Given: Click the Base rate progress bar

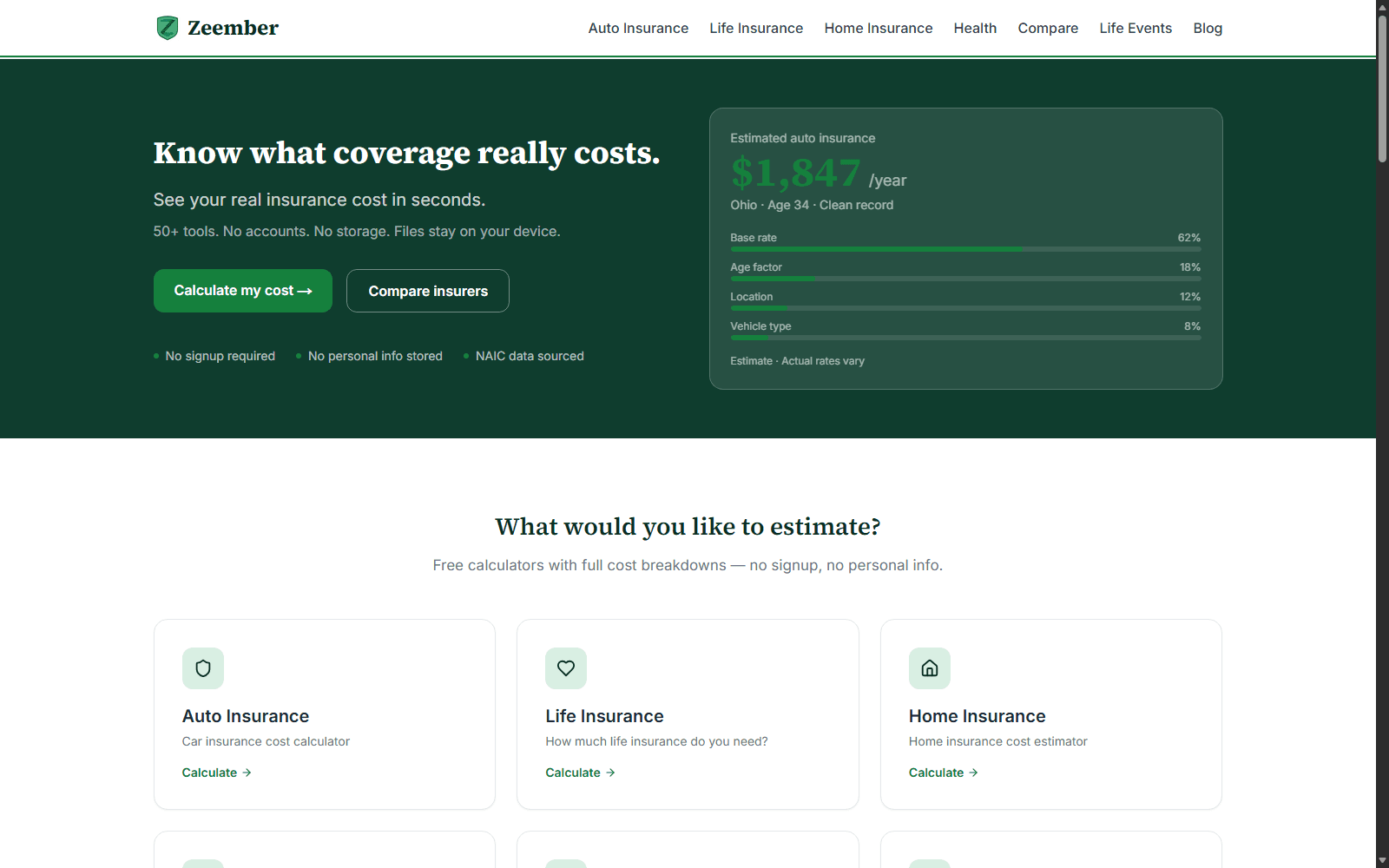Looking at the screenshot, I should coord(965,249).
